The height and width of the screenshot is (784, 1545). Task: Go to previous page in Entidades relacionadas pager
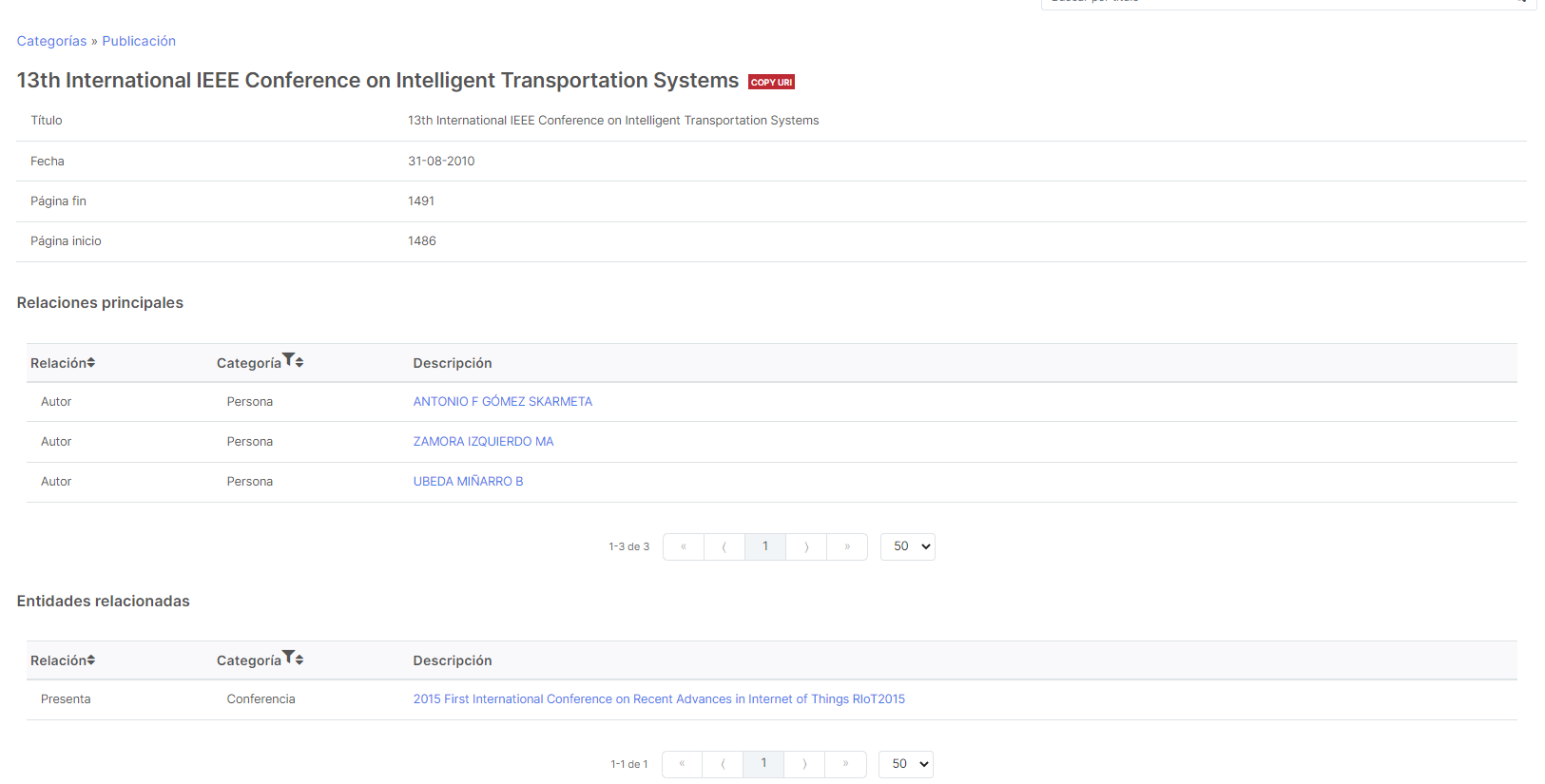pyautogui.click(x=723, y=764)
